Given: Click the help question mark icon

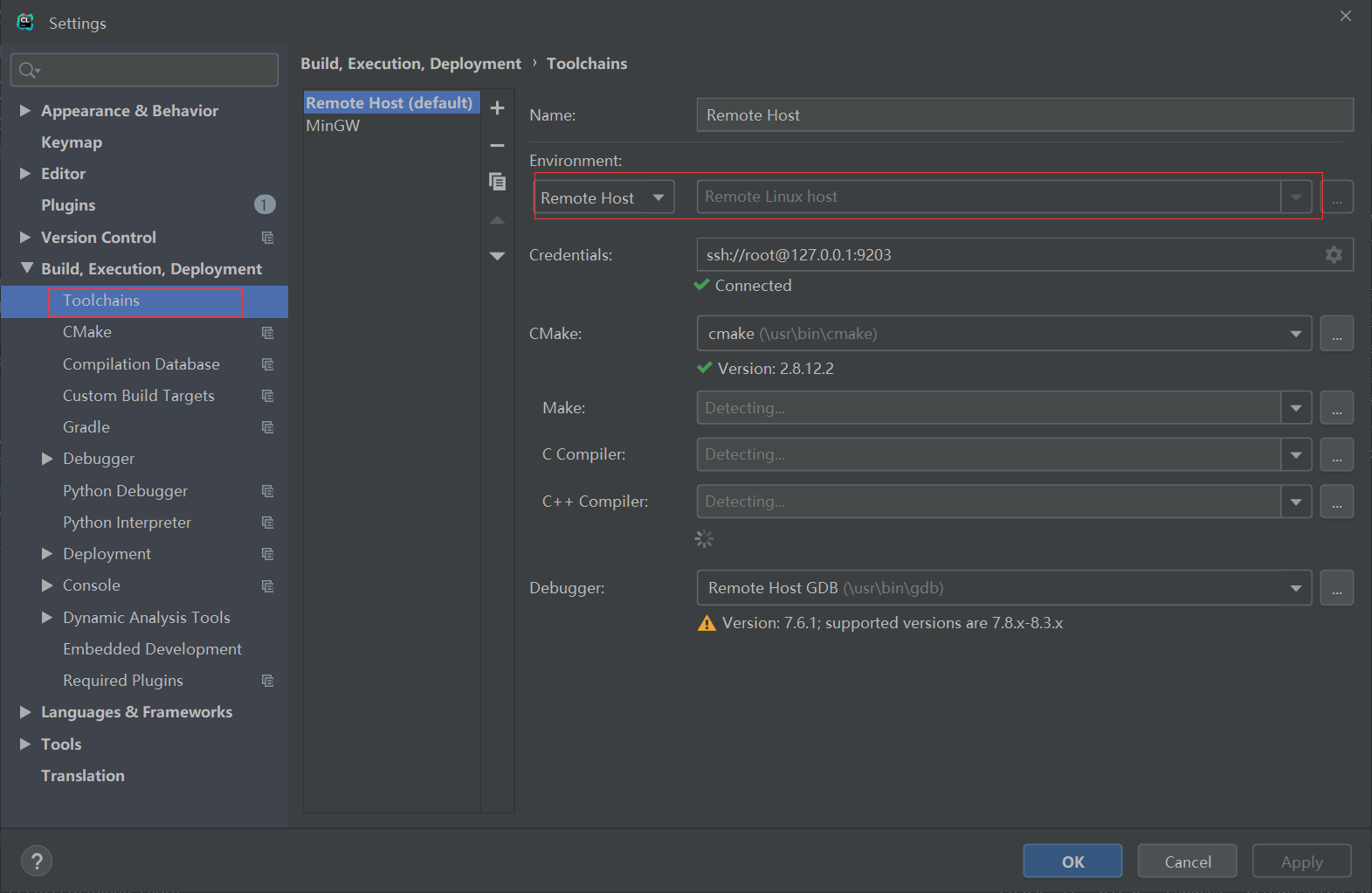Looking at the screenshot, I should point(37,861).
